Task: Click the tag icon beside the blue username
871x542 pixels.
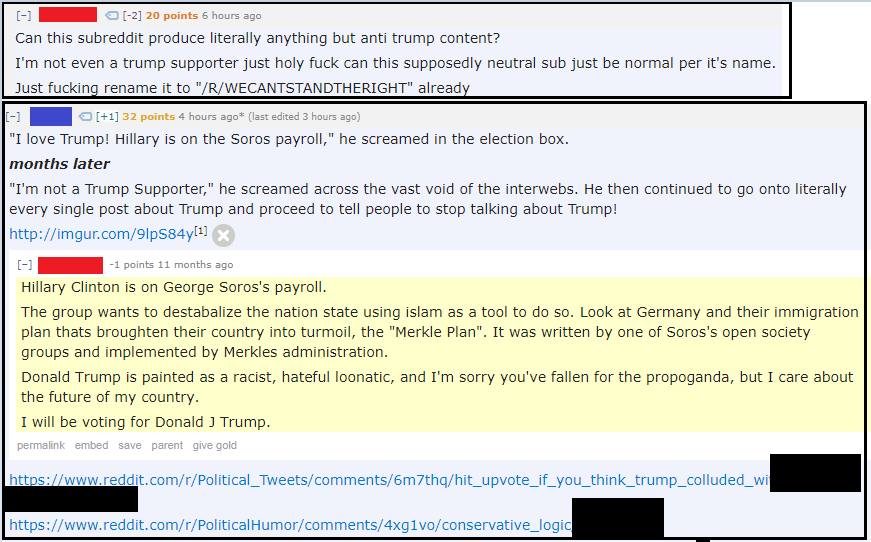Action: click(85, 117)
